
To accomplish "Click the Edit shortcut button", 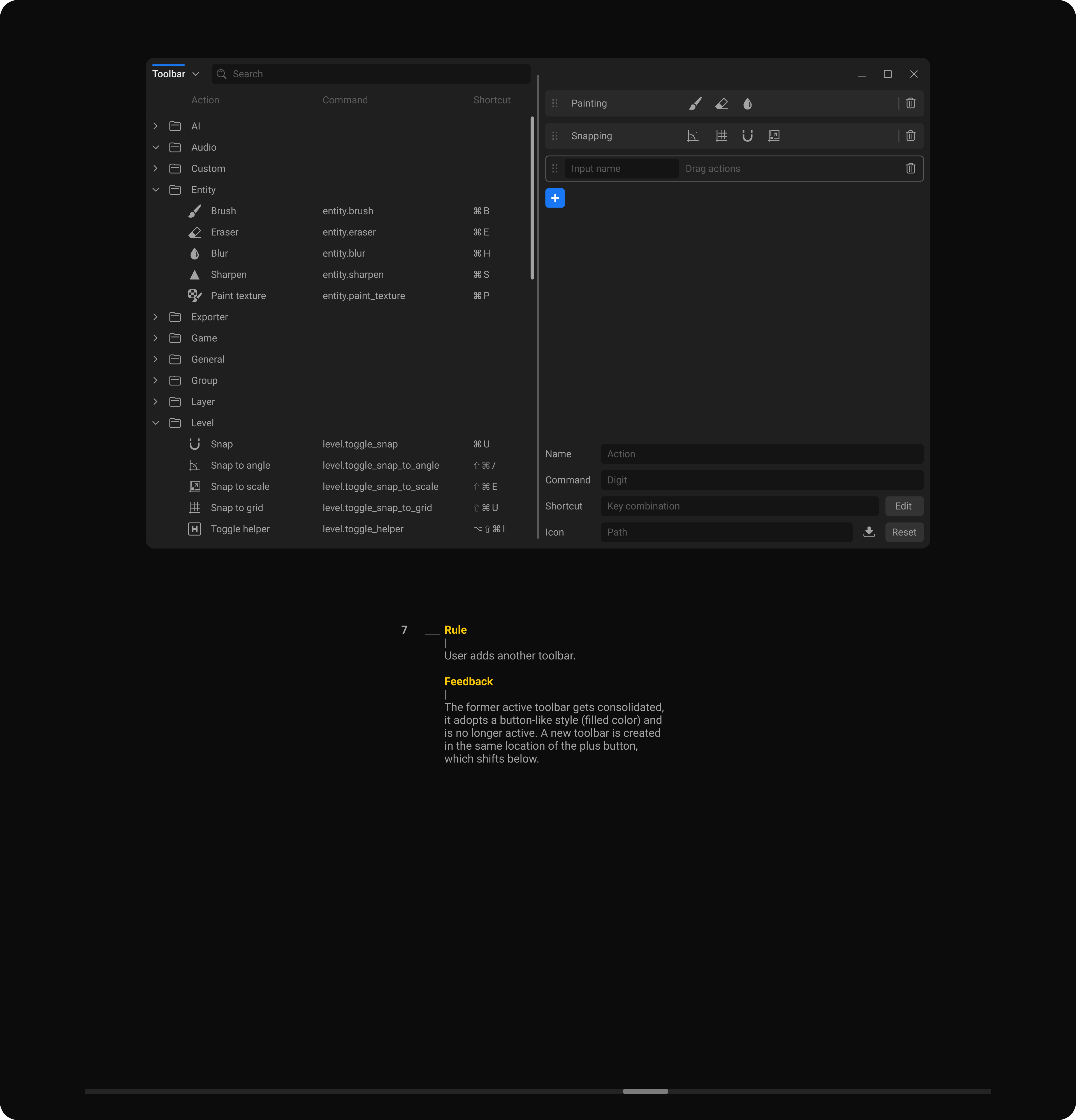I will pyautogui.click(x=903, y=506).
